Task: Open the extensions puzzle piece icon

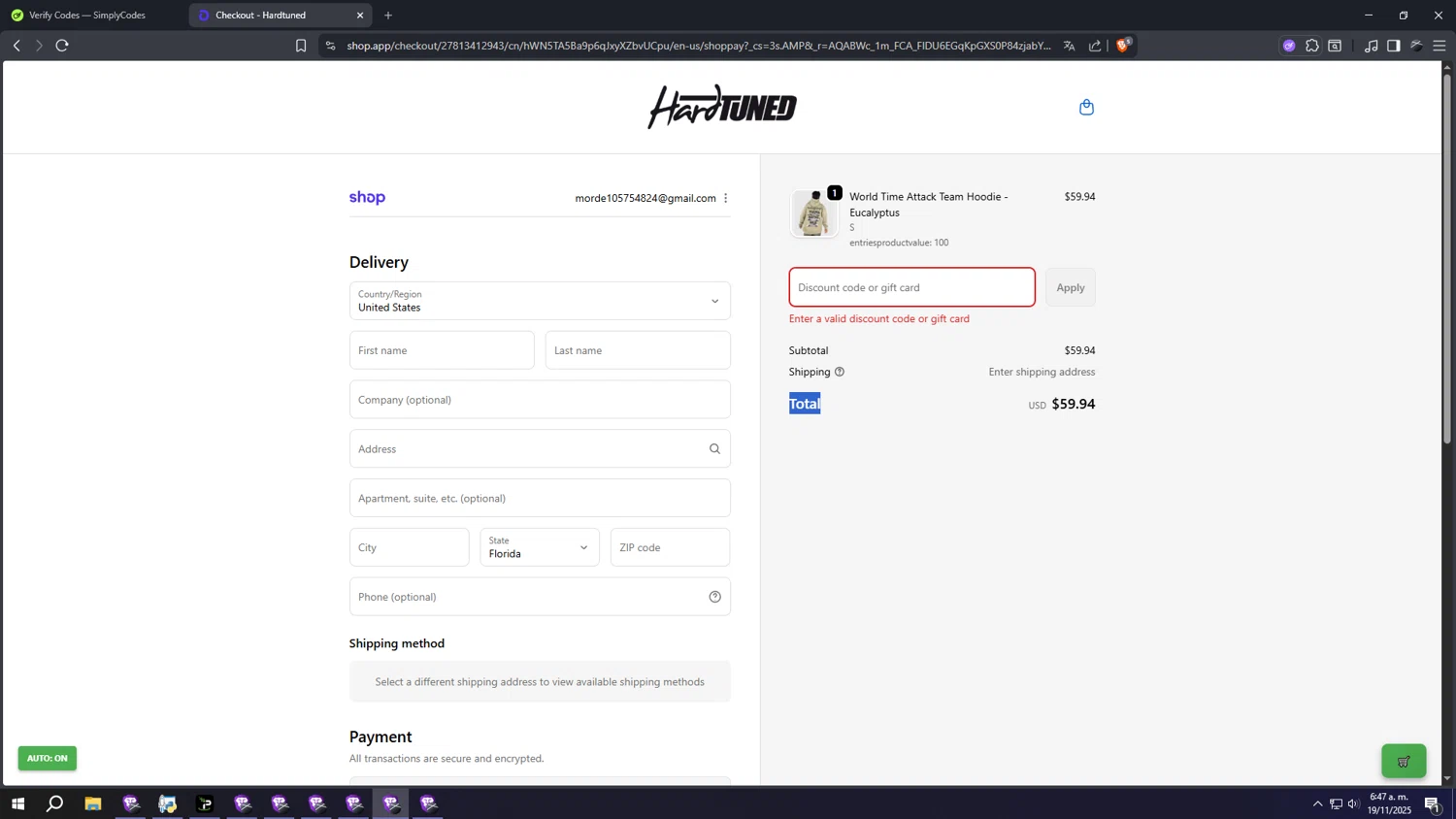Action: pyautogui.click(x=1312, y=46)
